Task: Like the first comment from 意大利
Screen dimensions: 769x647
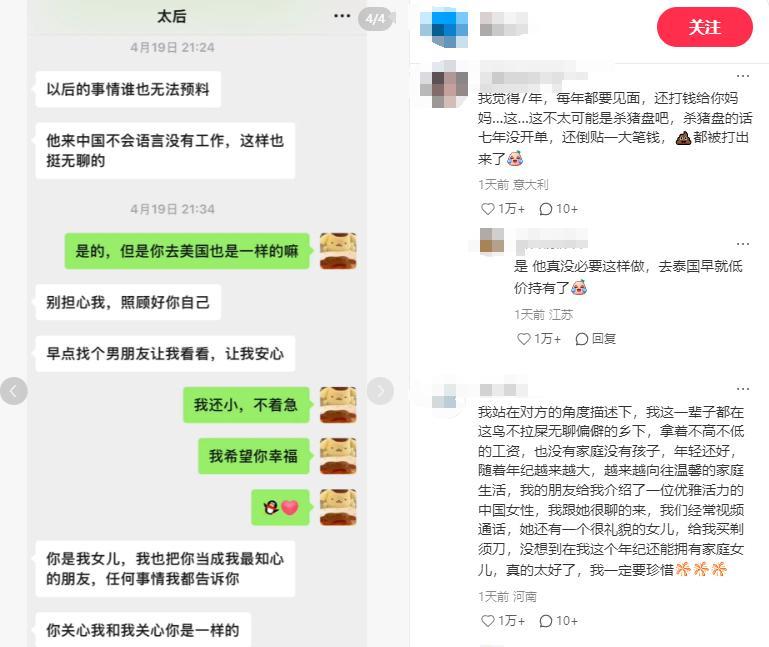Action: coord(503,209)
